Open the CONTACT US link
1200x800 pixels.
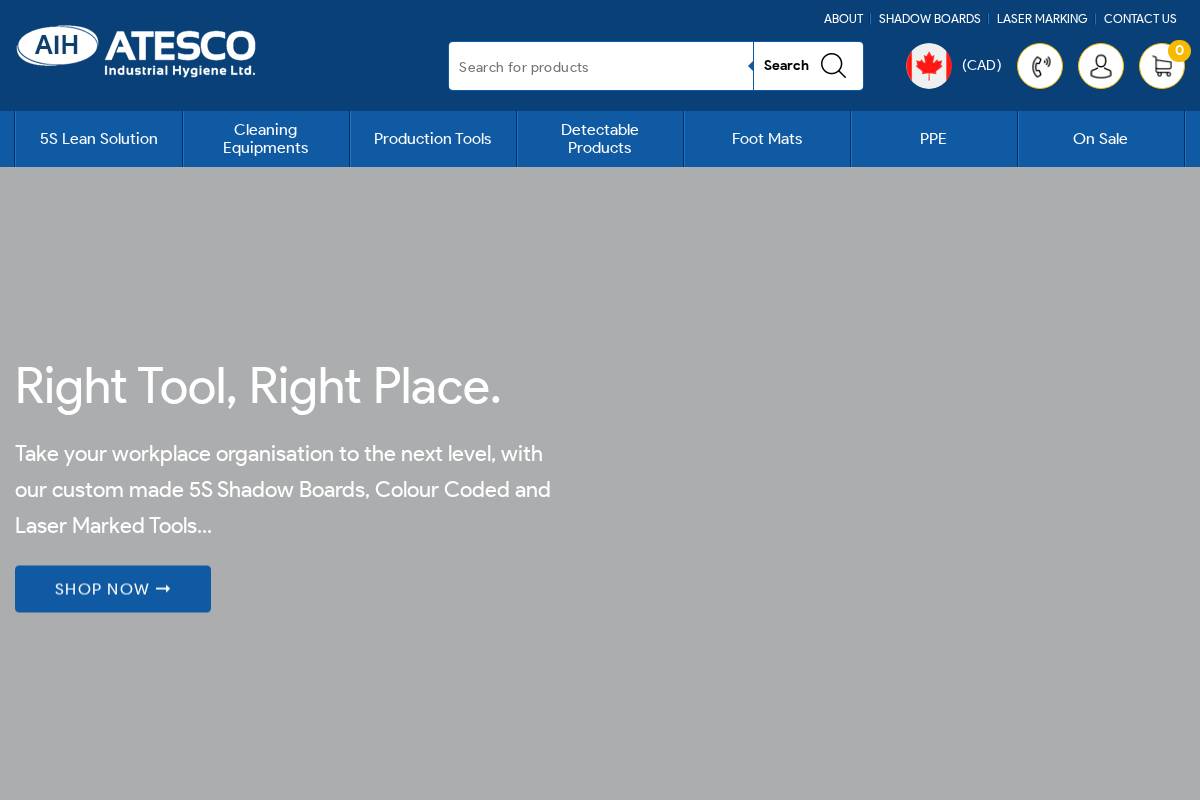tap(1140, 19)
